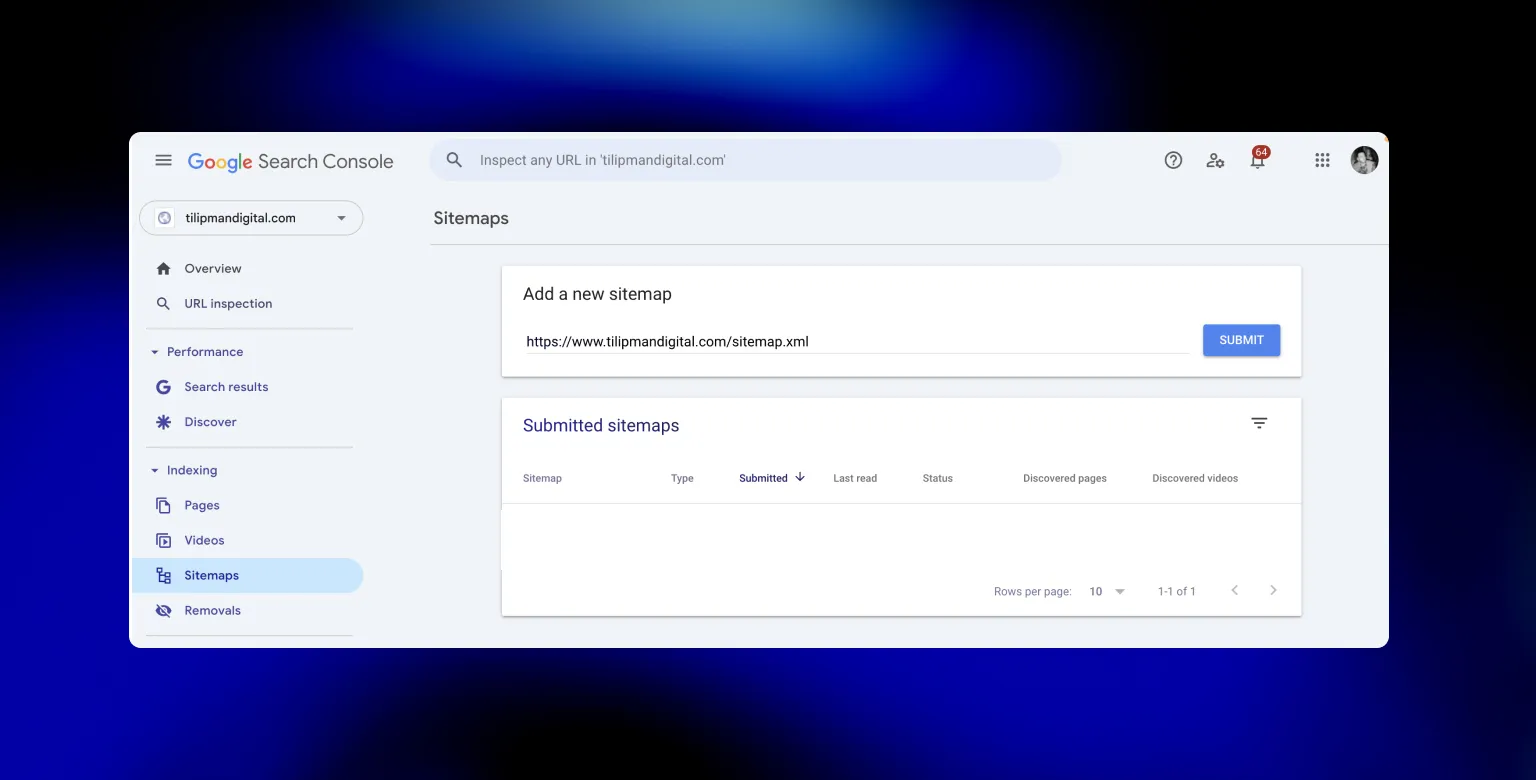Click the Search results Google icon
Screen dimensions: 1536x780
[163, 387]
